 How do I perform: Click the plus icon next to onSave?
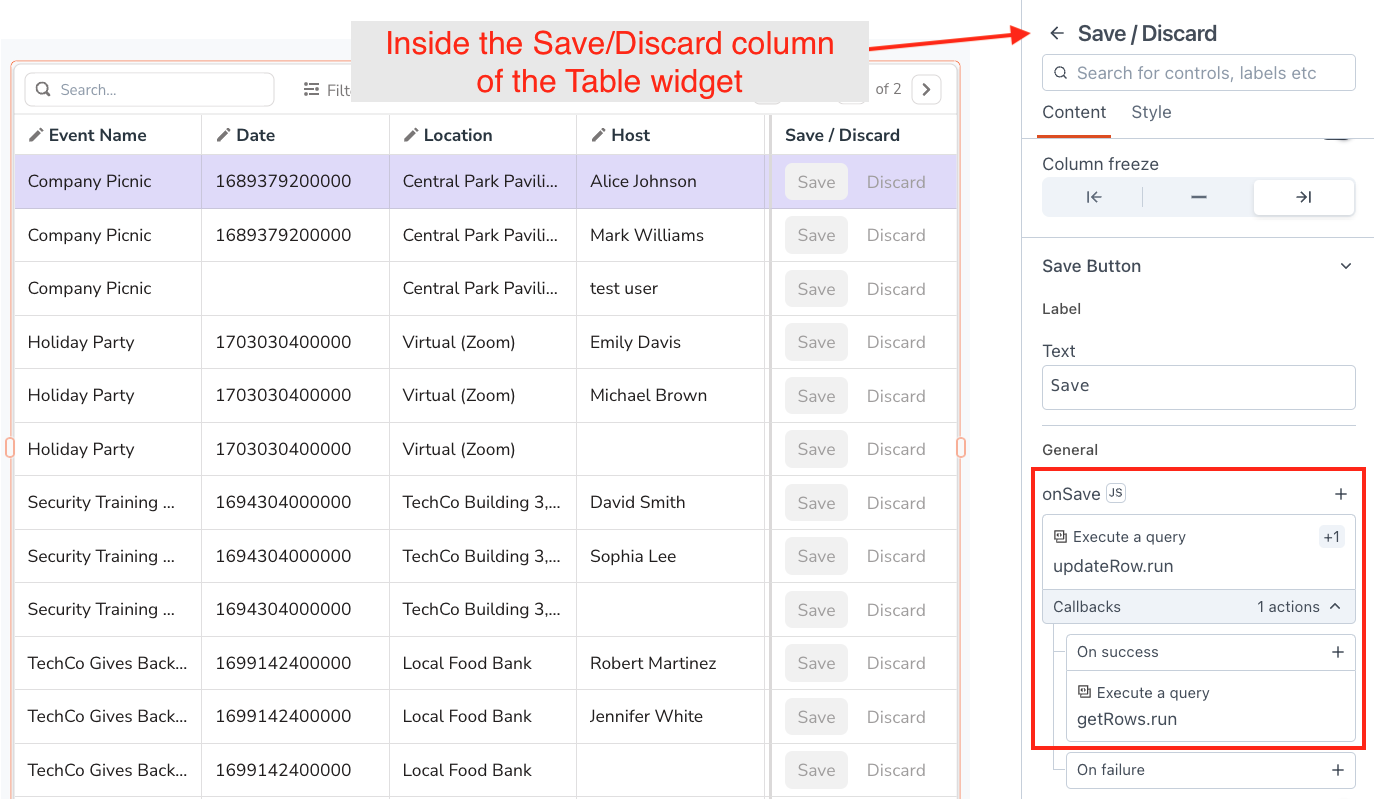click(1340, 493)
